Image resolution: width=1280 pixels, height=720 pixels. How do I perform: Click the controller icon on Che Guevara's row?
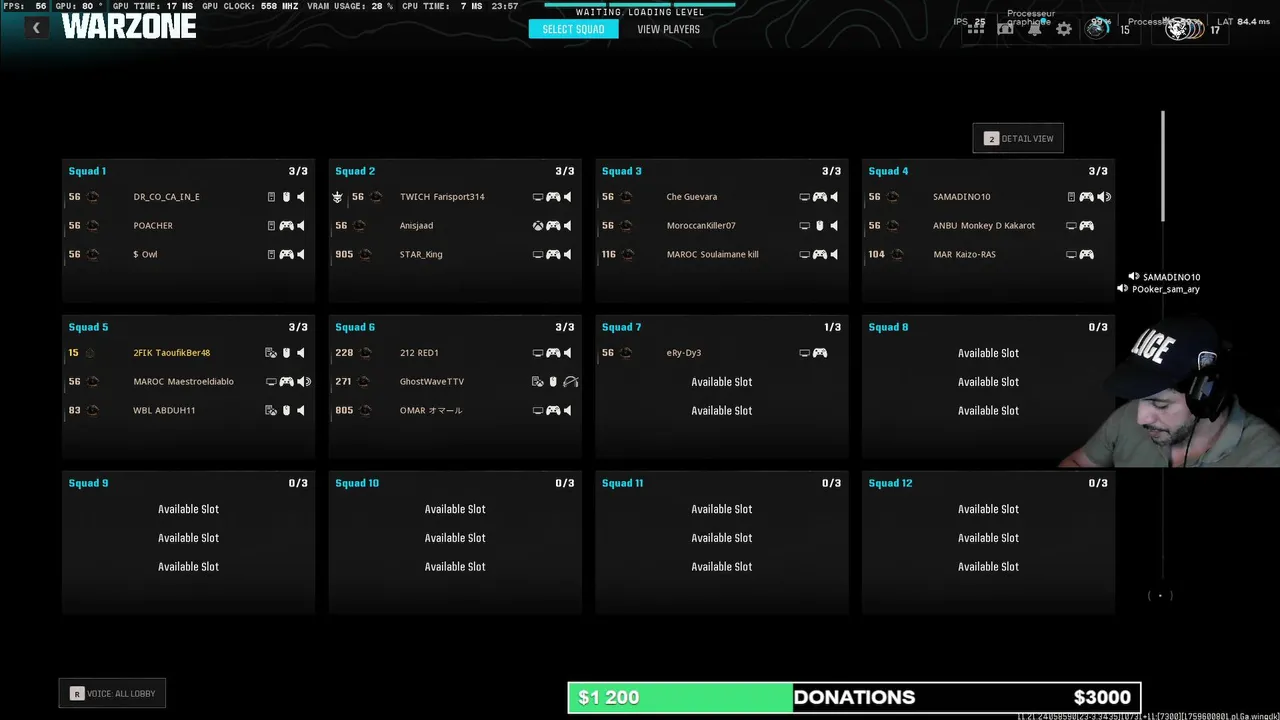[x=819, y=197]
